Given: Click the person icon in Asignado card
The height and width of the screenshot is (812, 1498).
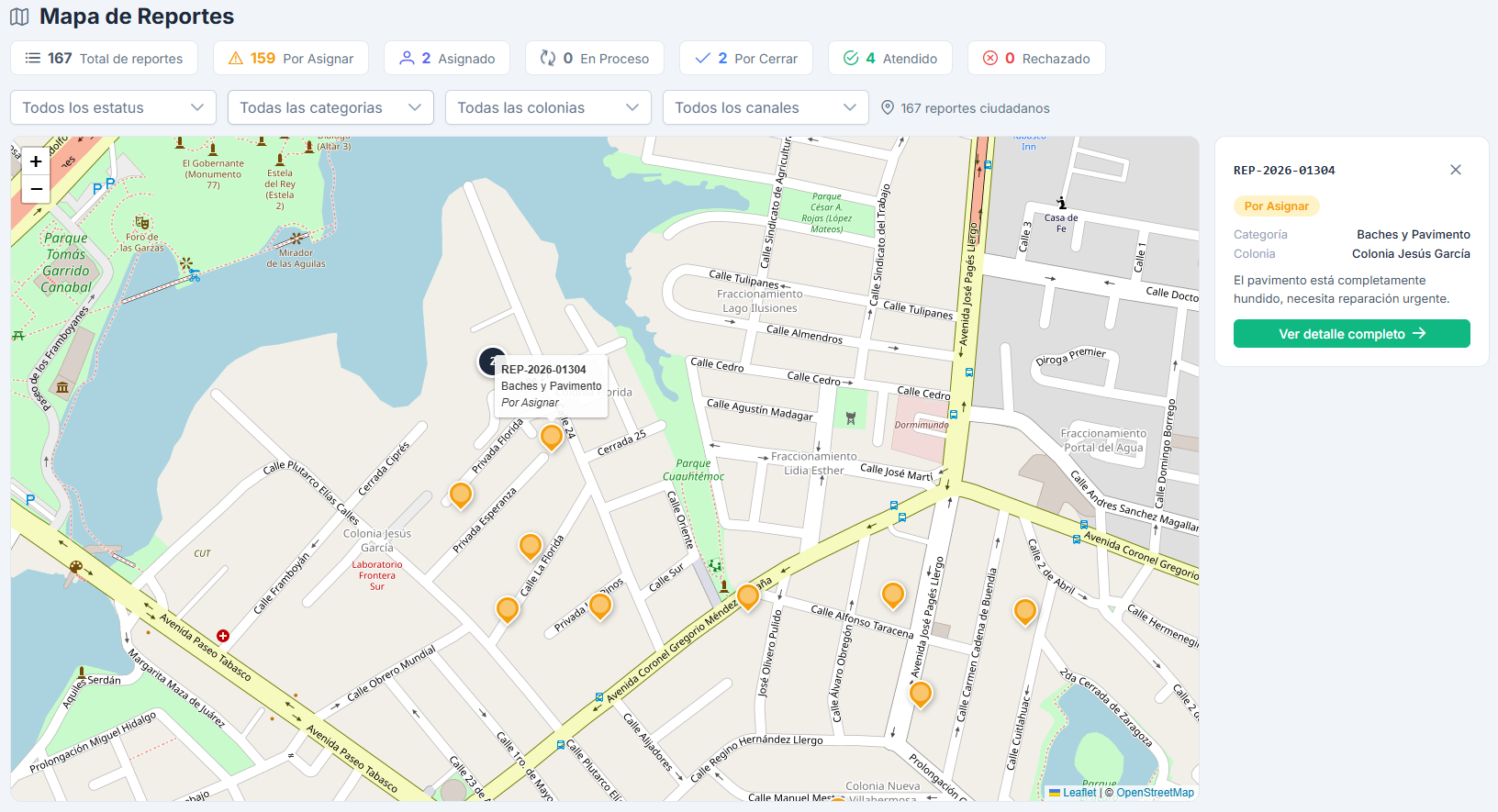Looking at the screenshot, I should [407, 58].
